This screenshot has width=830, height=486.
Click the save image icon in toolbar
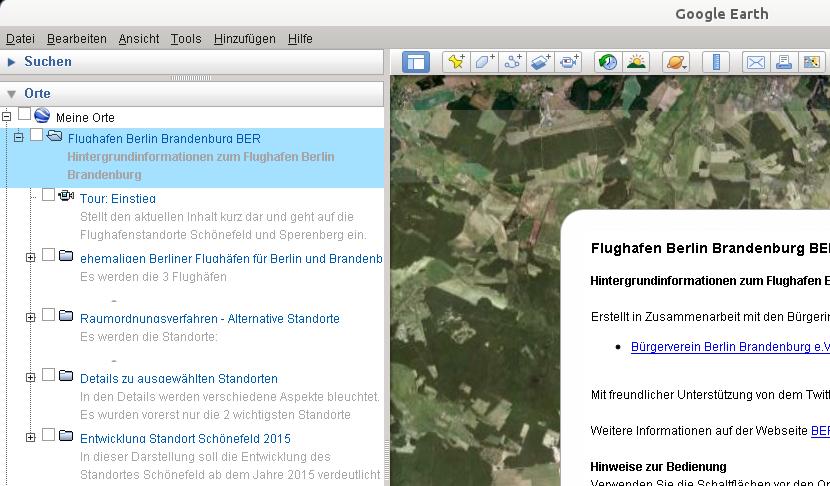[x=811, y=62]
